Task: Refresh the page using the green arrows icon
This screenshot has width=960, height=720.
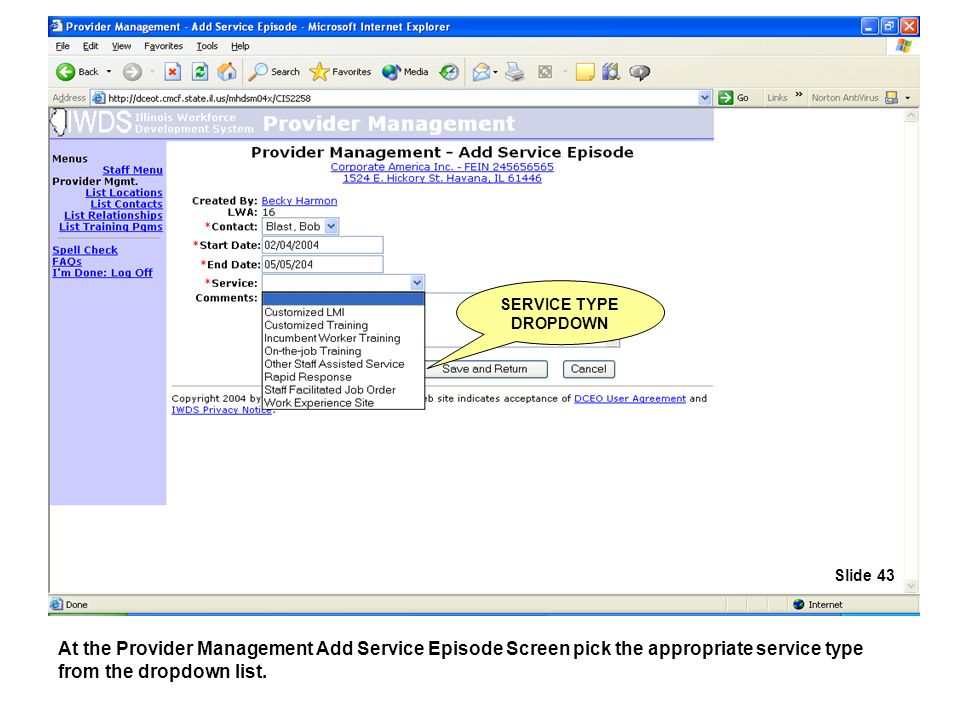Action: [200, 72]
